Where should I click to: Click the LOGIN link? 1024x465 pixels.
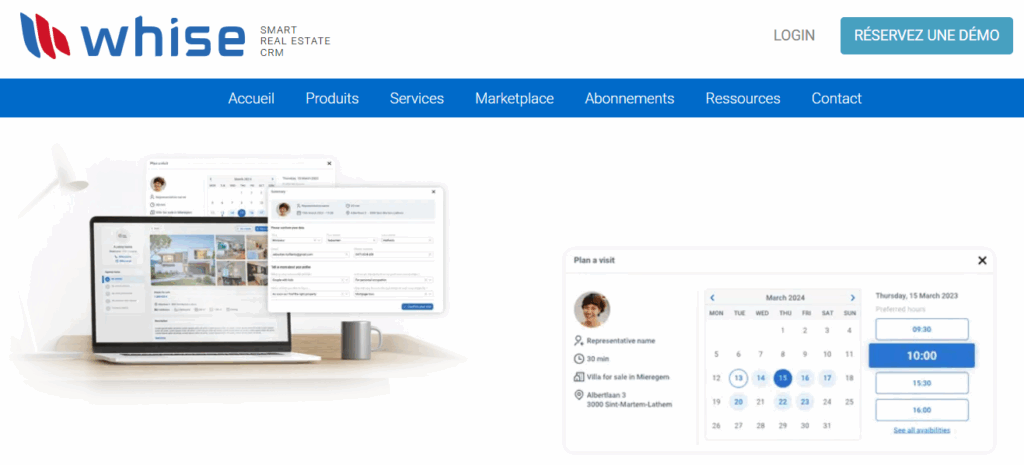(794, 35)
